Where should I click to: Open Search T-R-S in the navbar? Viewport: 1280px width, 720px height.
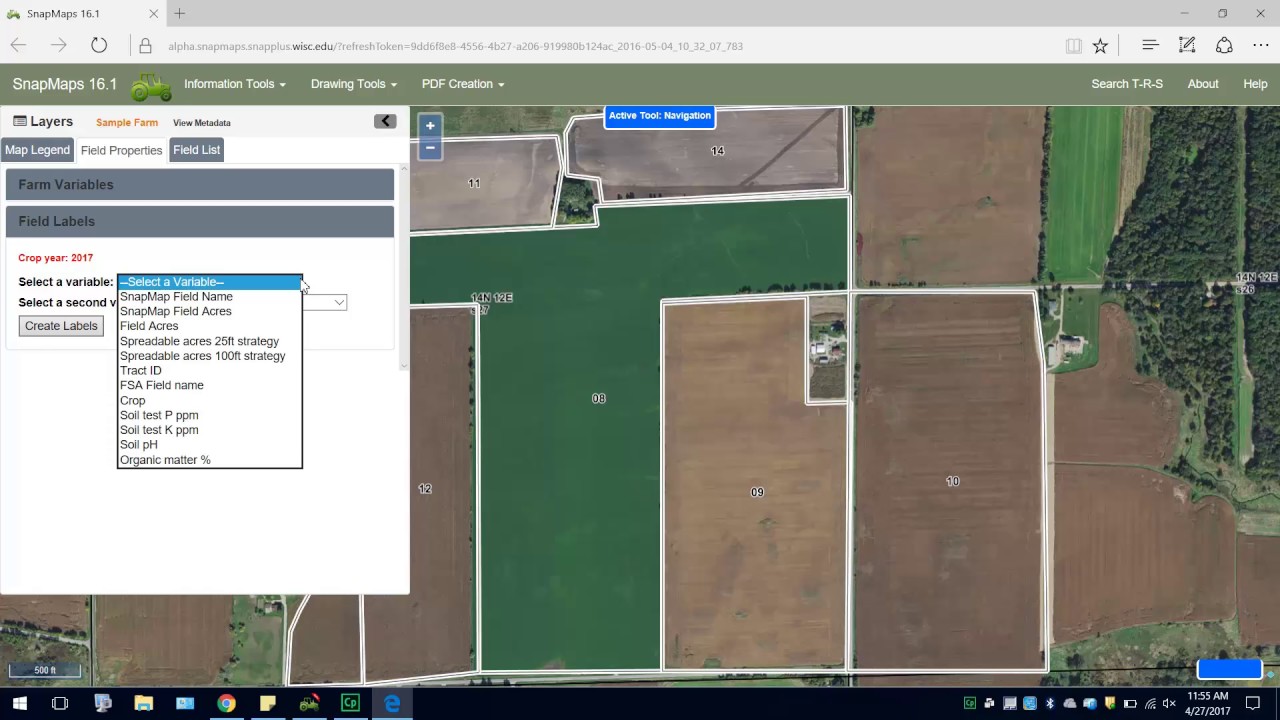point(1127,84)
